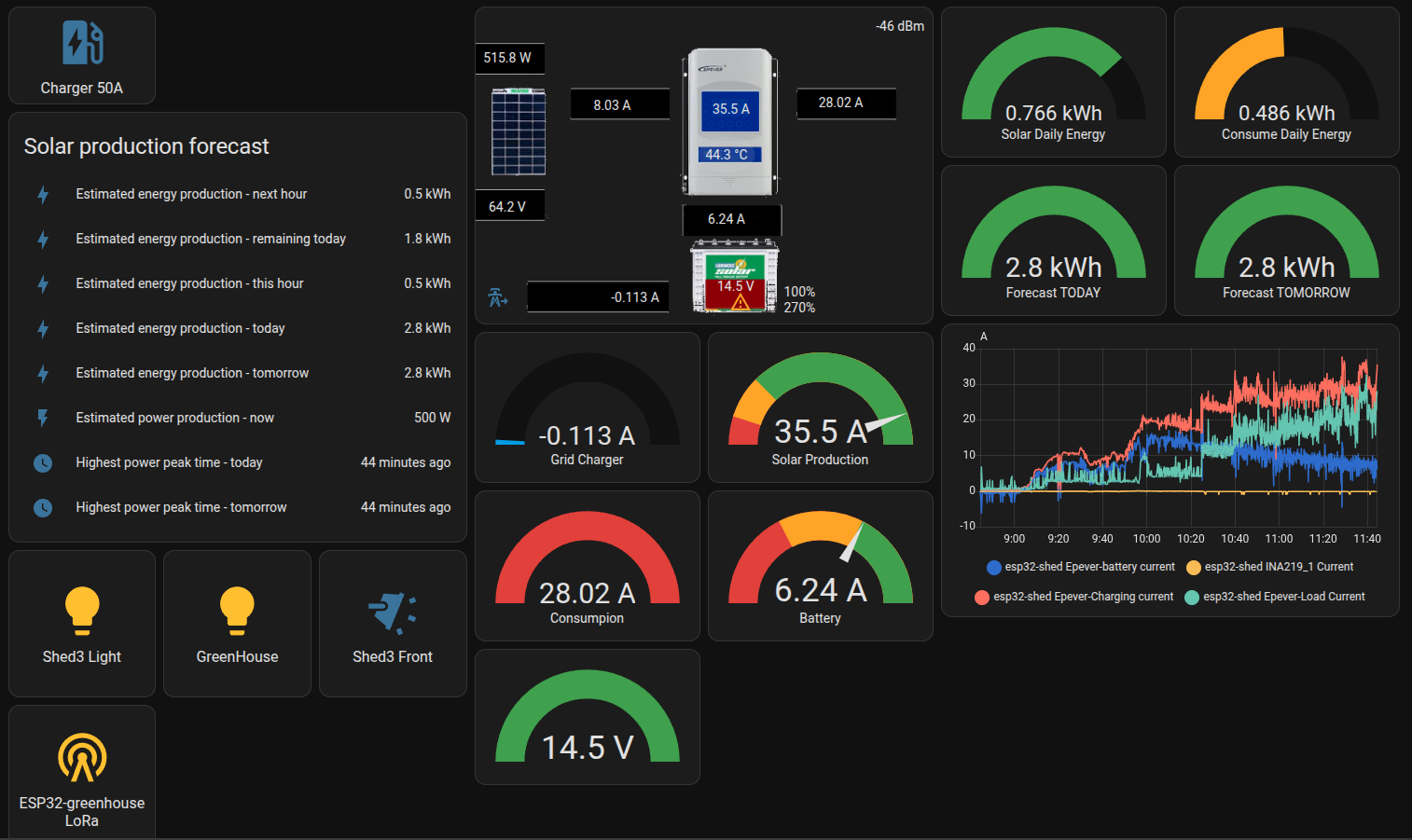The height and width of the screenshot is (840, 1412).
Task: Click the solar panel image
Action: point(519,132)
